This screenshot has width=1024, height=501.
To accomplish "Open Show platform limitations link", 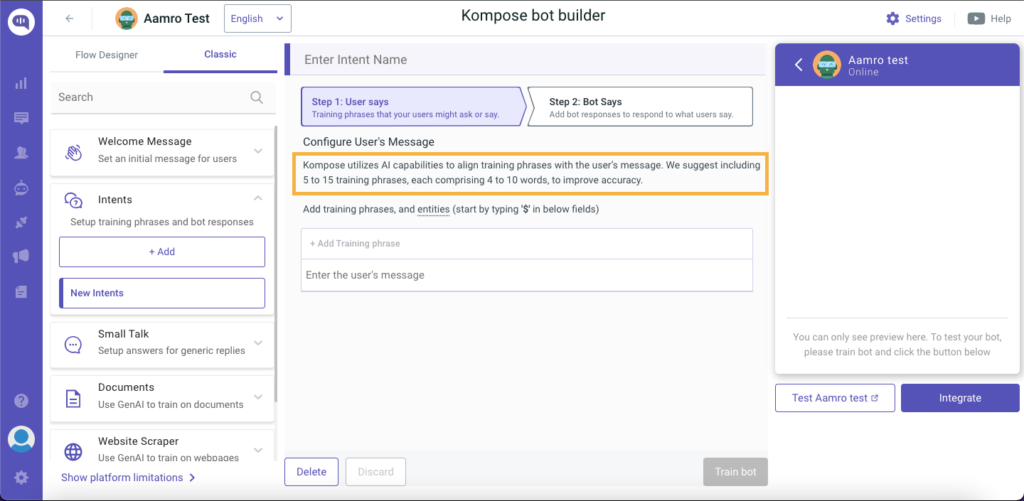I will click(x=128, y=477).
